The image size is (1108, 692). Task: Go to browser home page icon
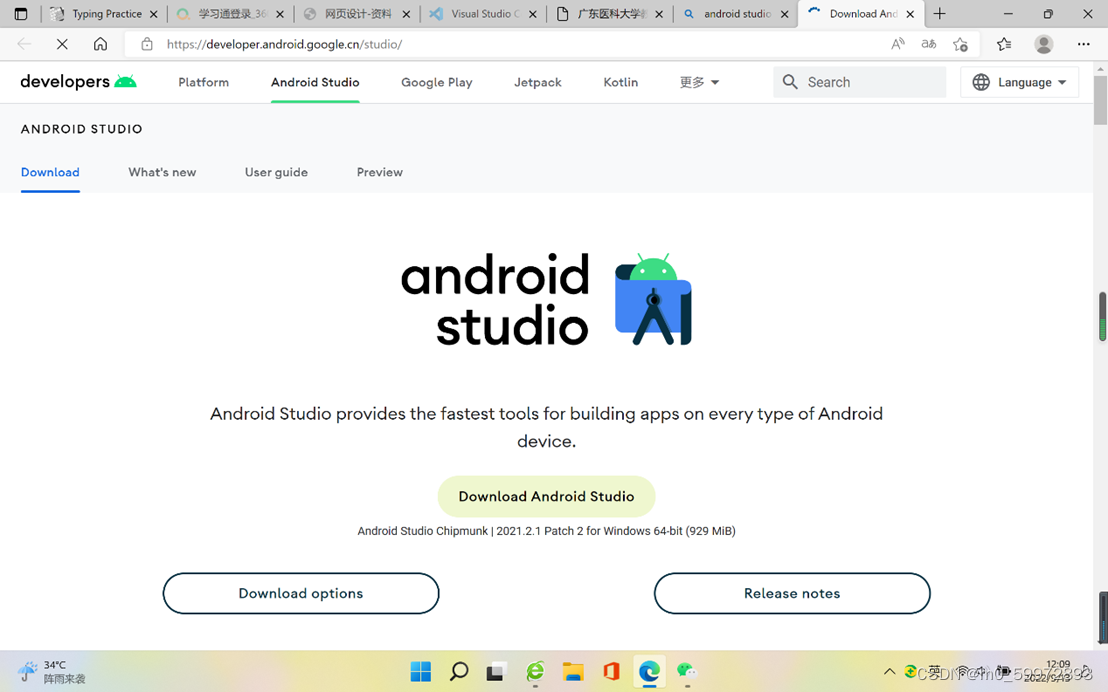click(100, 44)
